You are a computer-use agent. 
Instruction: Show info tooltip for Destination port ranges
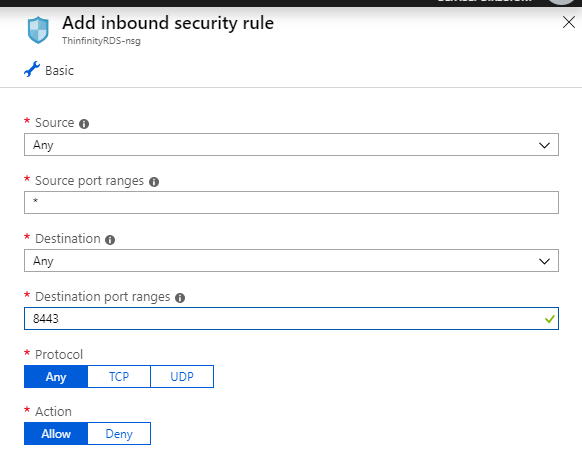click(180, 298)
